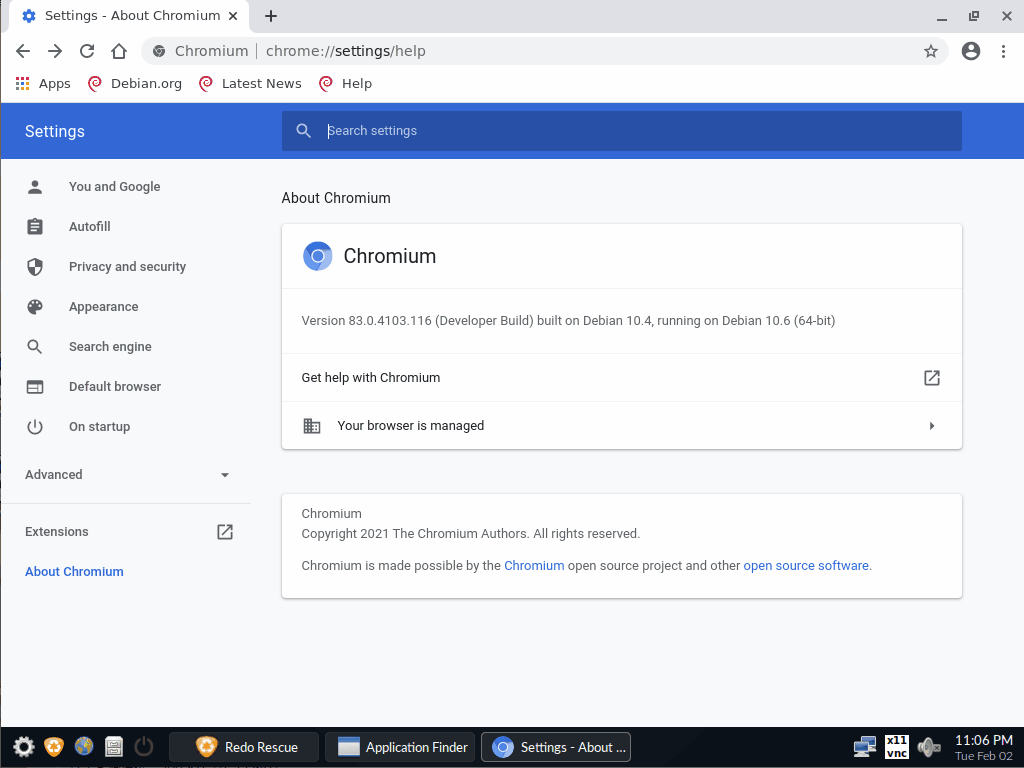Image resolution: width=1024 pixels, height=768 pixels.
Task: Launch Redo Rescue from taskbar launcher icon
Action: point(54,746)
